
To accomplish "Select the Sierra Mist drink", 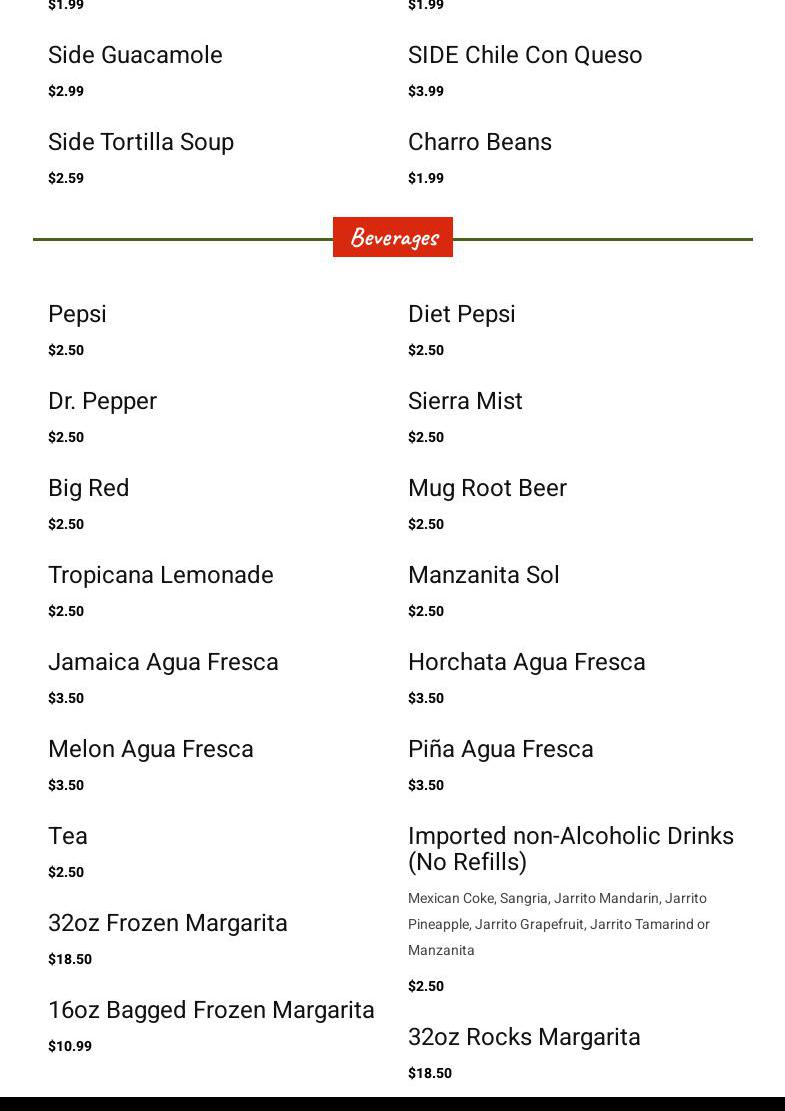I will 465,401.
